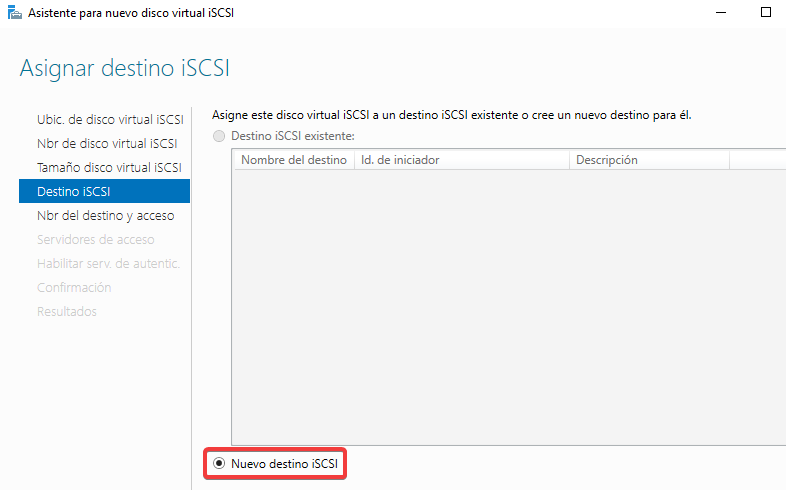Click the 'Resultados' step in sidebar
786x490 pixels.
[67, 311]
